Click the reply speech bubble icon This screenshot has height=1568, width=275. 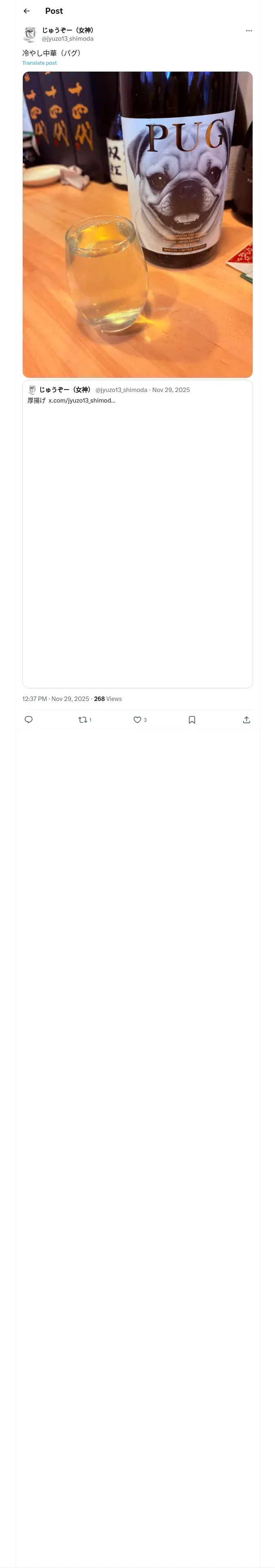pos(29,719)
